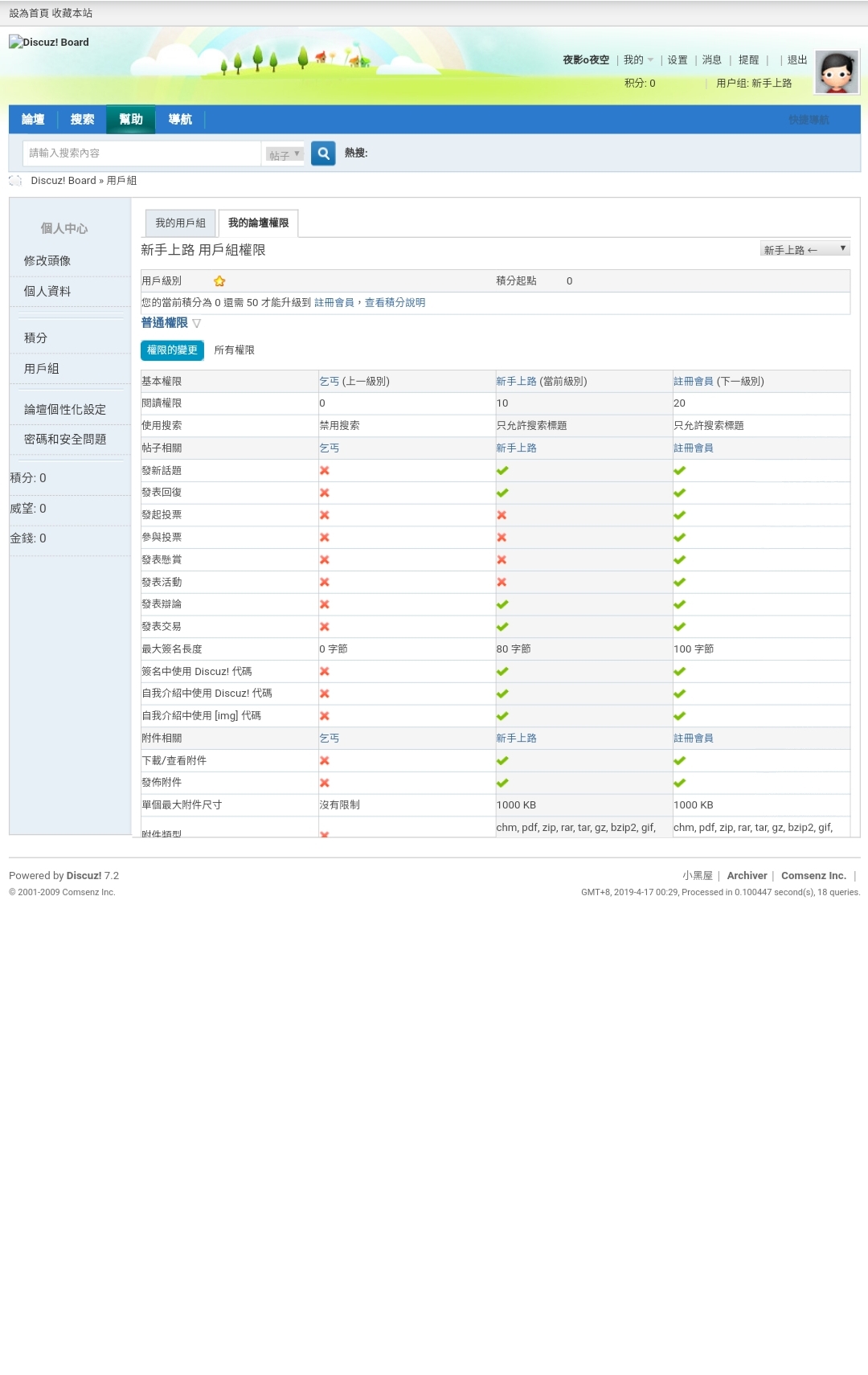Click 退出 to log out
This screenshot has width=868, height=1375.
796,60
